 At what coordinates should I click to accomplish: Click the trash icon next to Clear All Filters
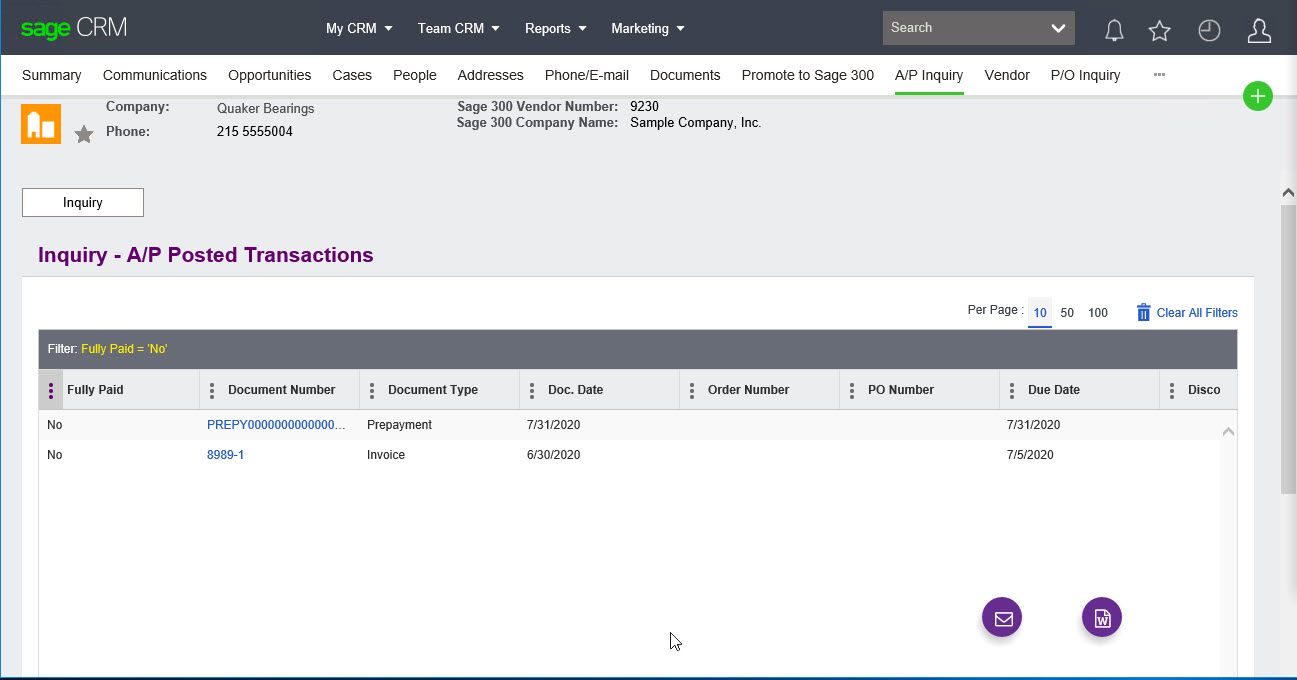coord(1143,312)
